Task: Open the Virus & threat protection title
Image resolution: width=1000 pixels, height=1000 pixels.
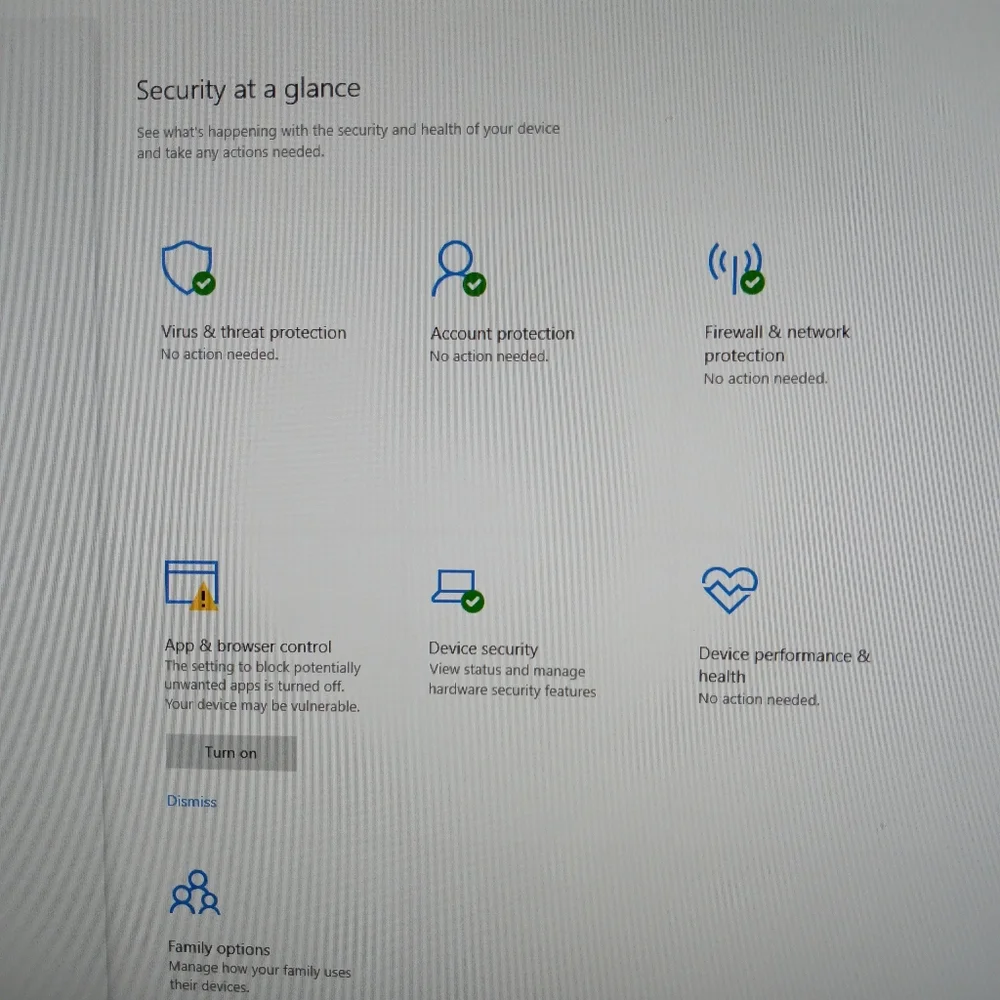Action: click(x=253, y=332)
